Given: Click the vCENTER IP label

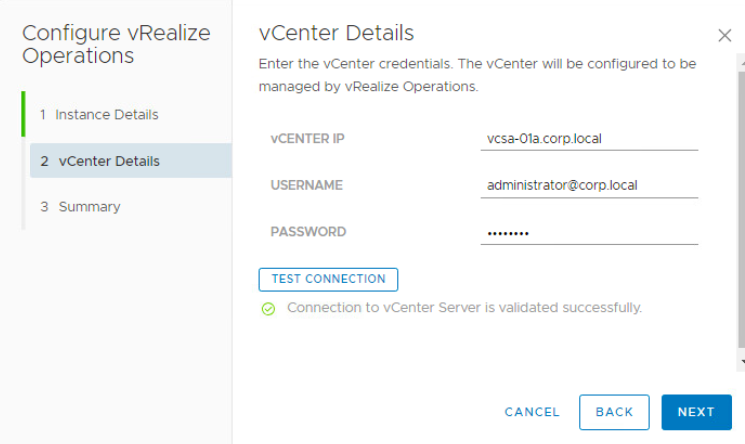Looking at the screenshot, I should (307, 139).
